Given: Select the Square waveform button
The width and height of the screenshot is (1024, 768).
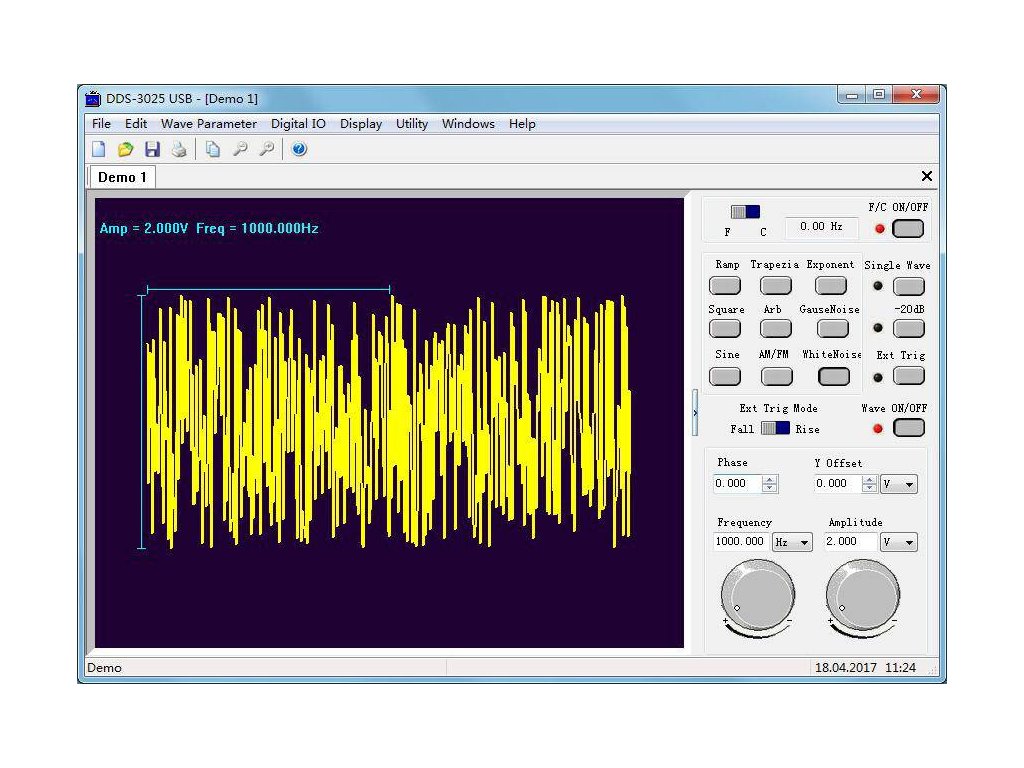Looking at the screenshot, I should click(x=725, y=329).
